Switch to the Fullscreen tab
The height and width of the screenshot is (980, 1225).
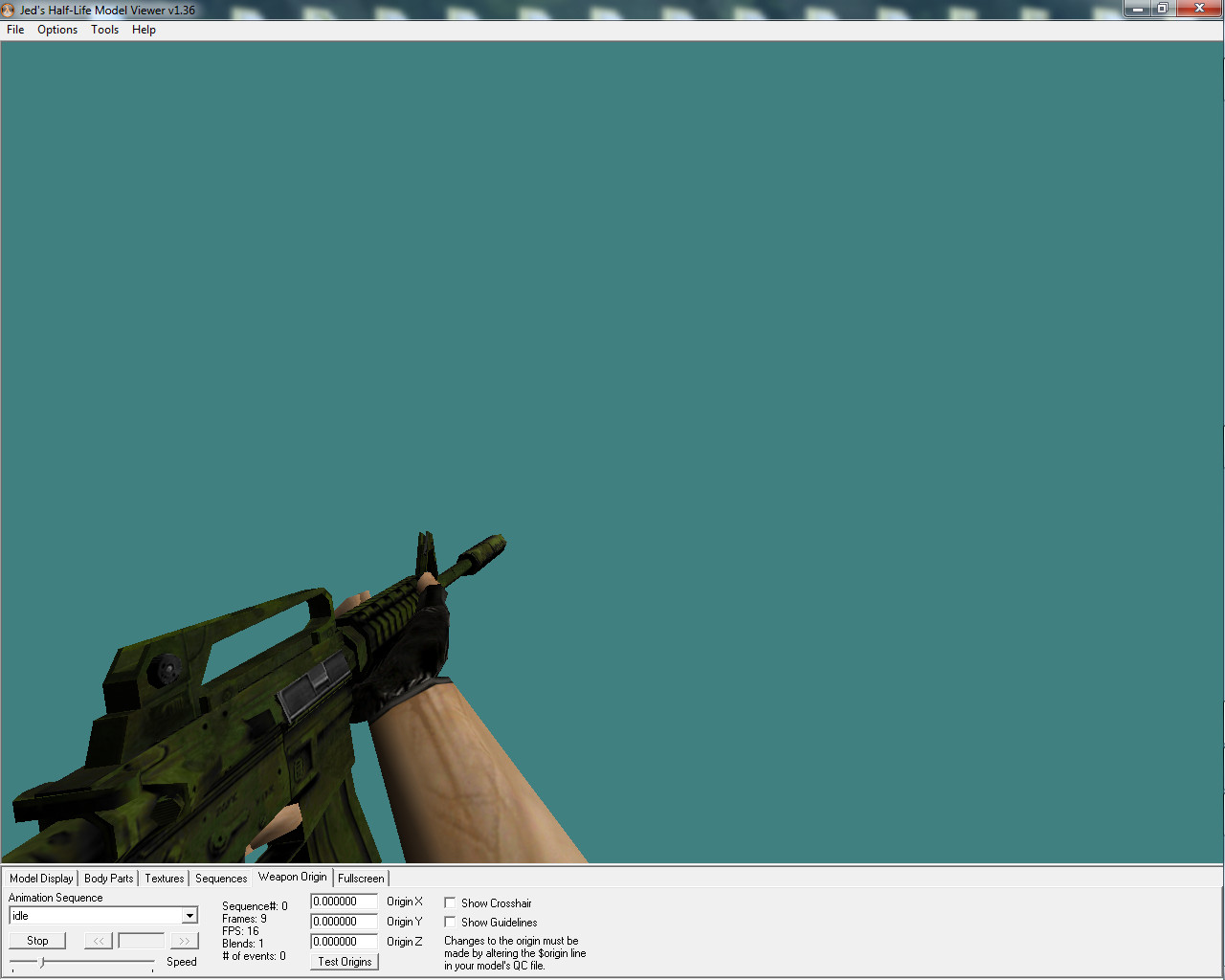pos(361,878)
